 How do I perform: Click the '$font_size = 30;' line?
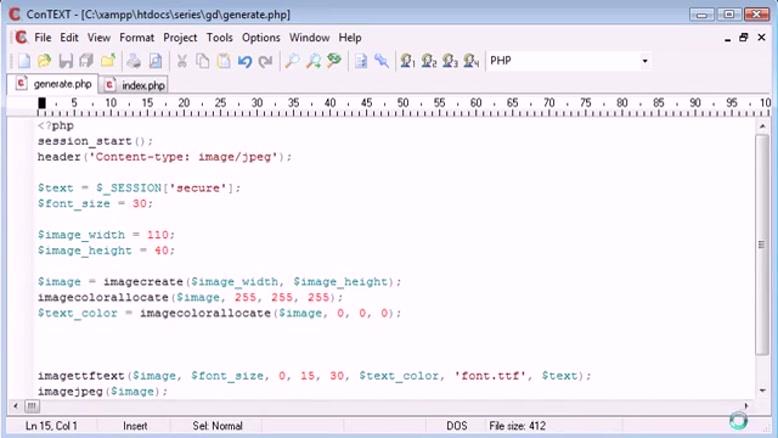click(x=95, y=204)
